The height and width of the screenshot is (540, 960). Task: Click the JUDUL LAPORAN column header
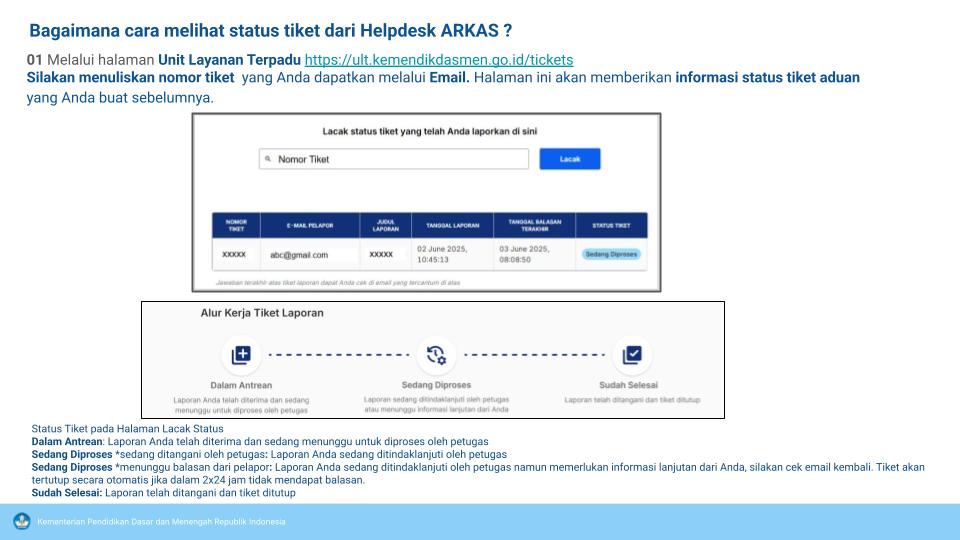tap(386, 225)
